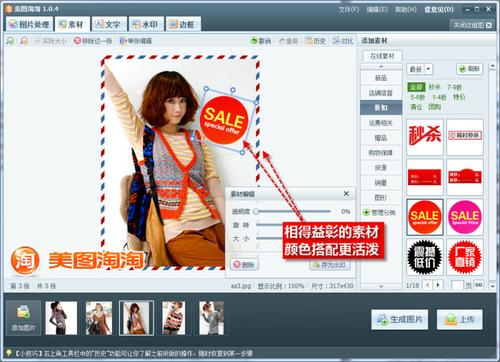Click the page number input field
This screenshot has height=362, width=500.
pyautogui.click(x=457, y=285)
